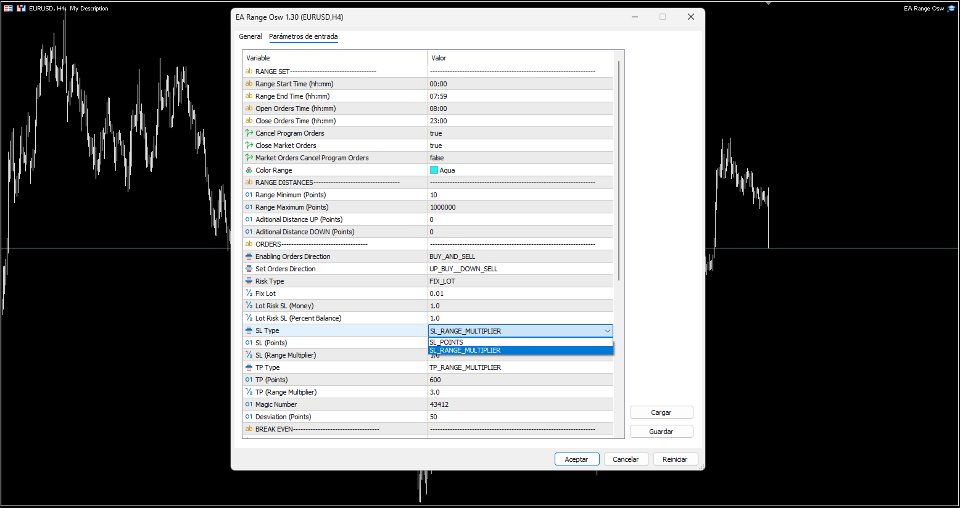Click the Risk Type enum icon
Image resolution: width=960 pixels, height=508 pixels.
pos(249,281)
